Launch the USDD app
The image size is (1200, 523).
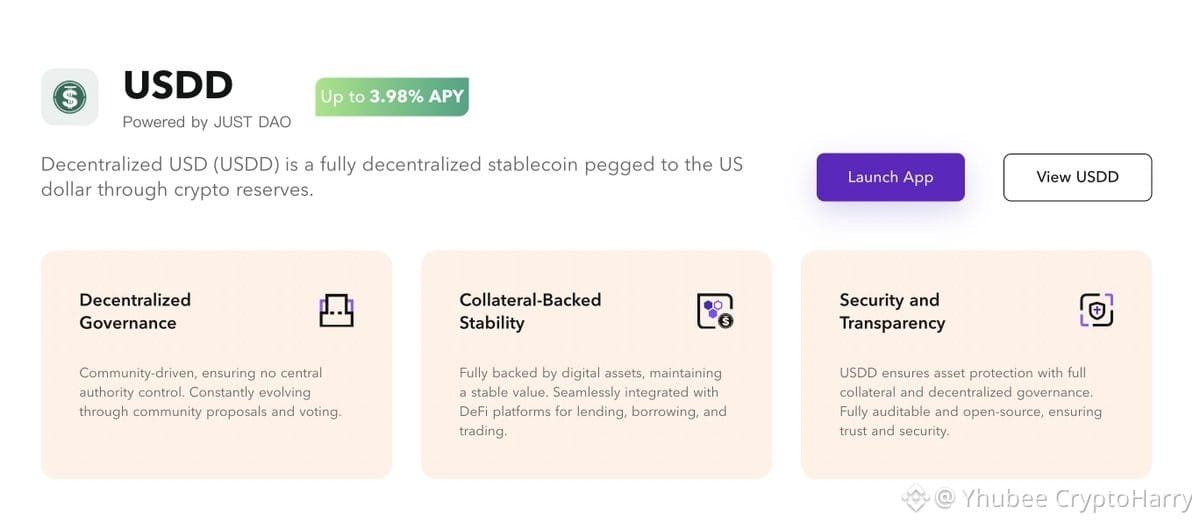point(890,177)
